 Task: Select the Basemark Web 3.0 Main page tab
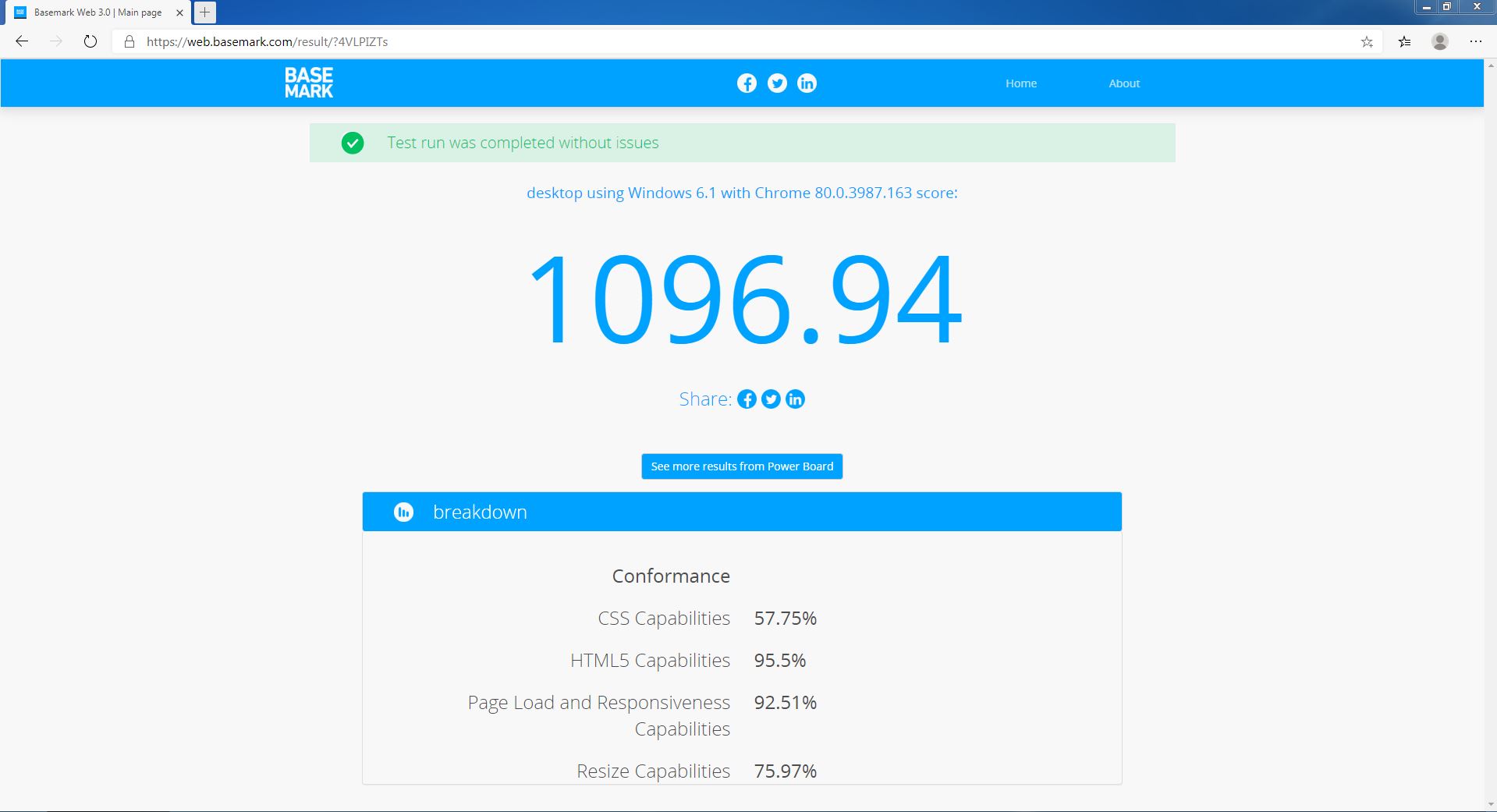[x=99, y=12]
